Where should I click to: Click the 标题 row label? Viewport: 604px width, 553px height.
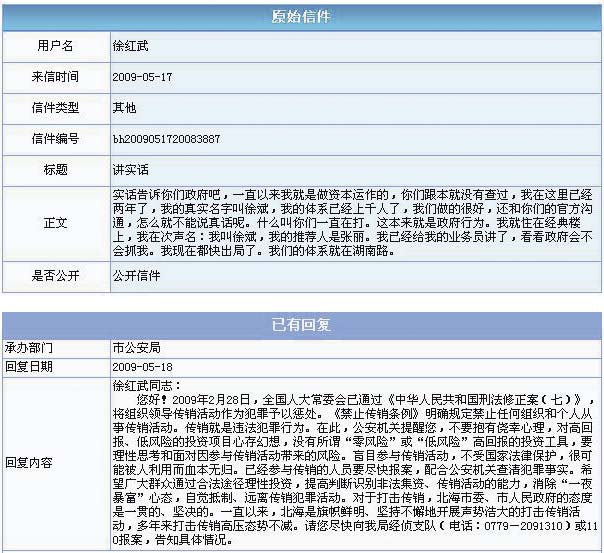point(56,168)
